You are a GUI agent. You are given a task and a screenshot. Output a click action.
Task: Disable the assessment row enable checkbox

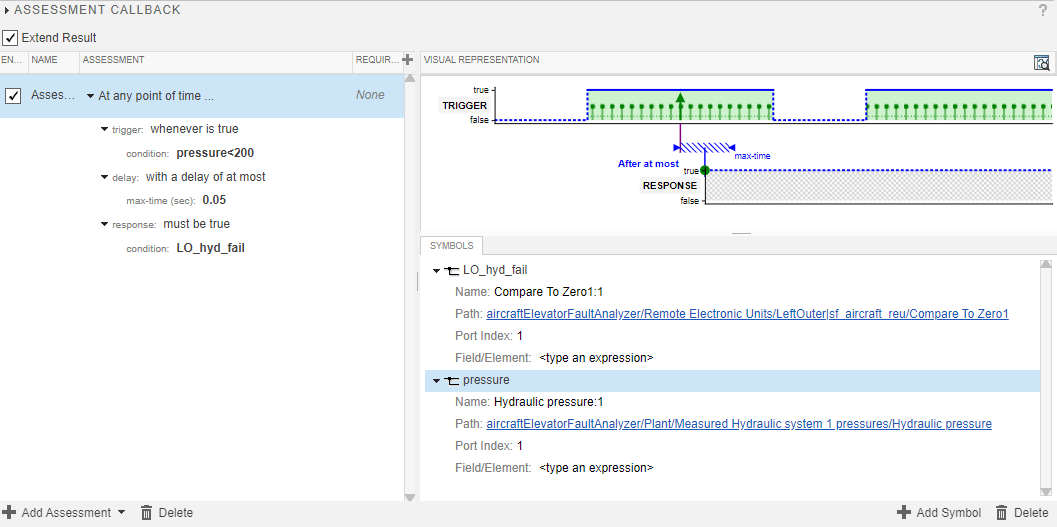point(13,96)
